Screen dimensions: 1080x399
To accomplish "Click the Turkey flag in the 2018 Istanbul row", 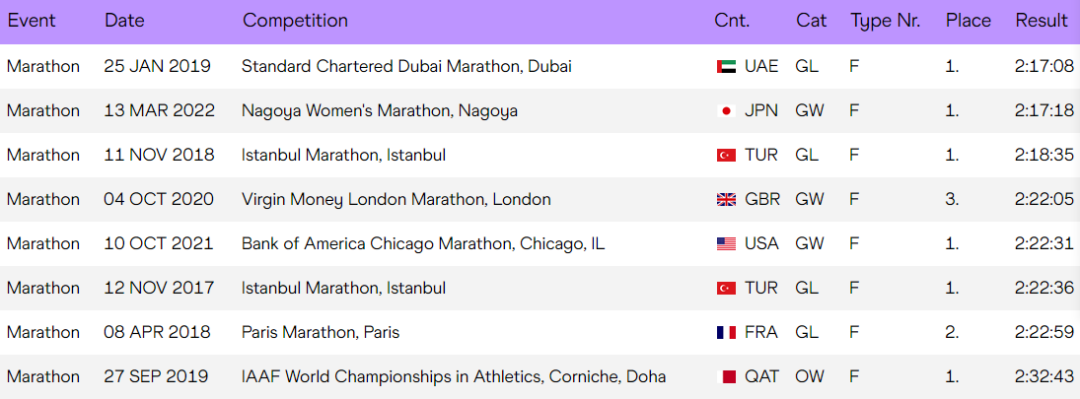I will click(726, 155).
